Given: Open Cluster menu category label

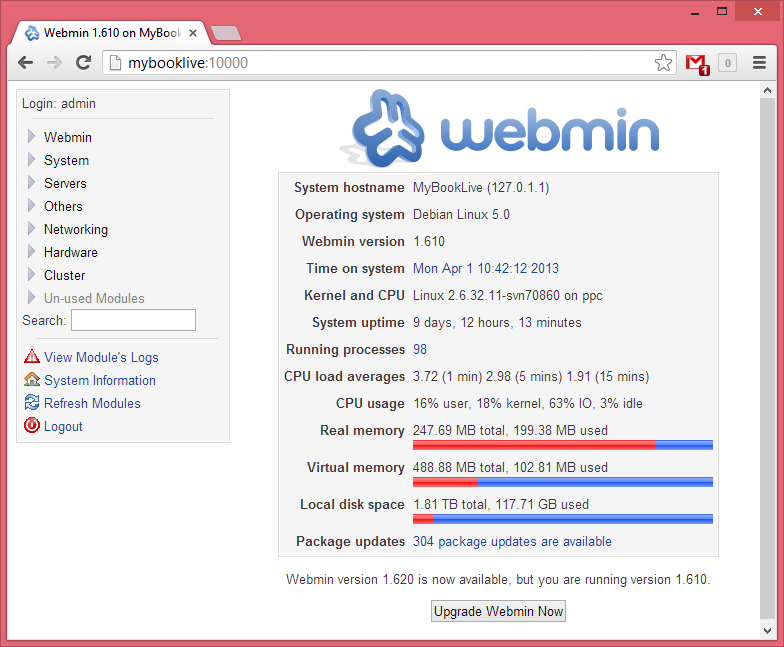Looking at the screenshot, I should click(64, 276).
